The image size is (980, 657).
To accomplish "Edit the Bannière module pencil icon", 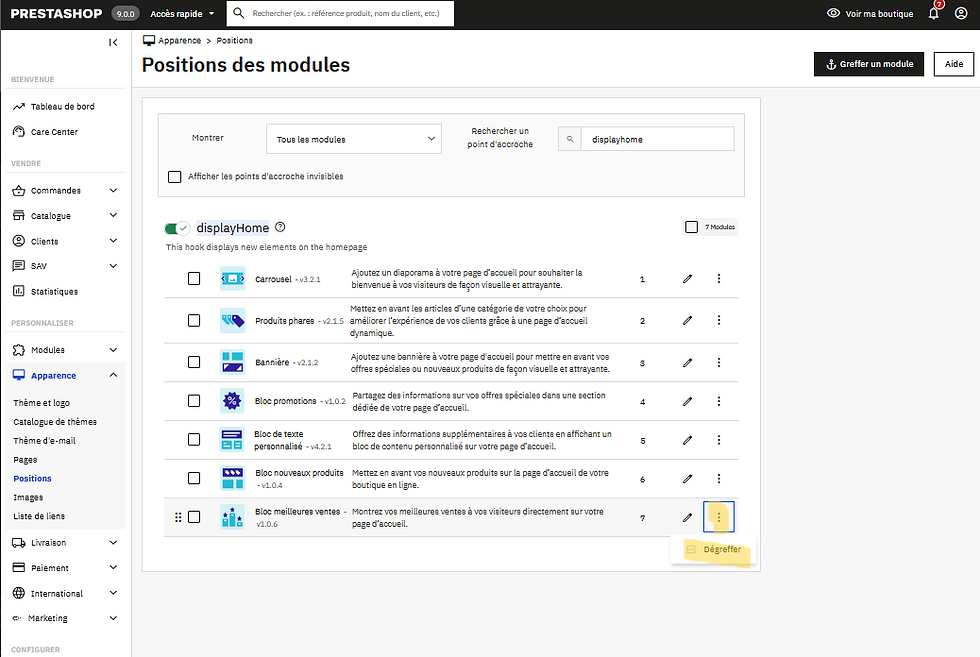I will tap(688, 363).
